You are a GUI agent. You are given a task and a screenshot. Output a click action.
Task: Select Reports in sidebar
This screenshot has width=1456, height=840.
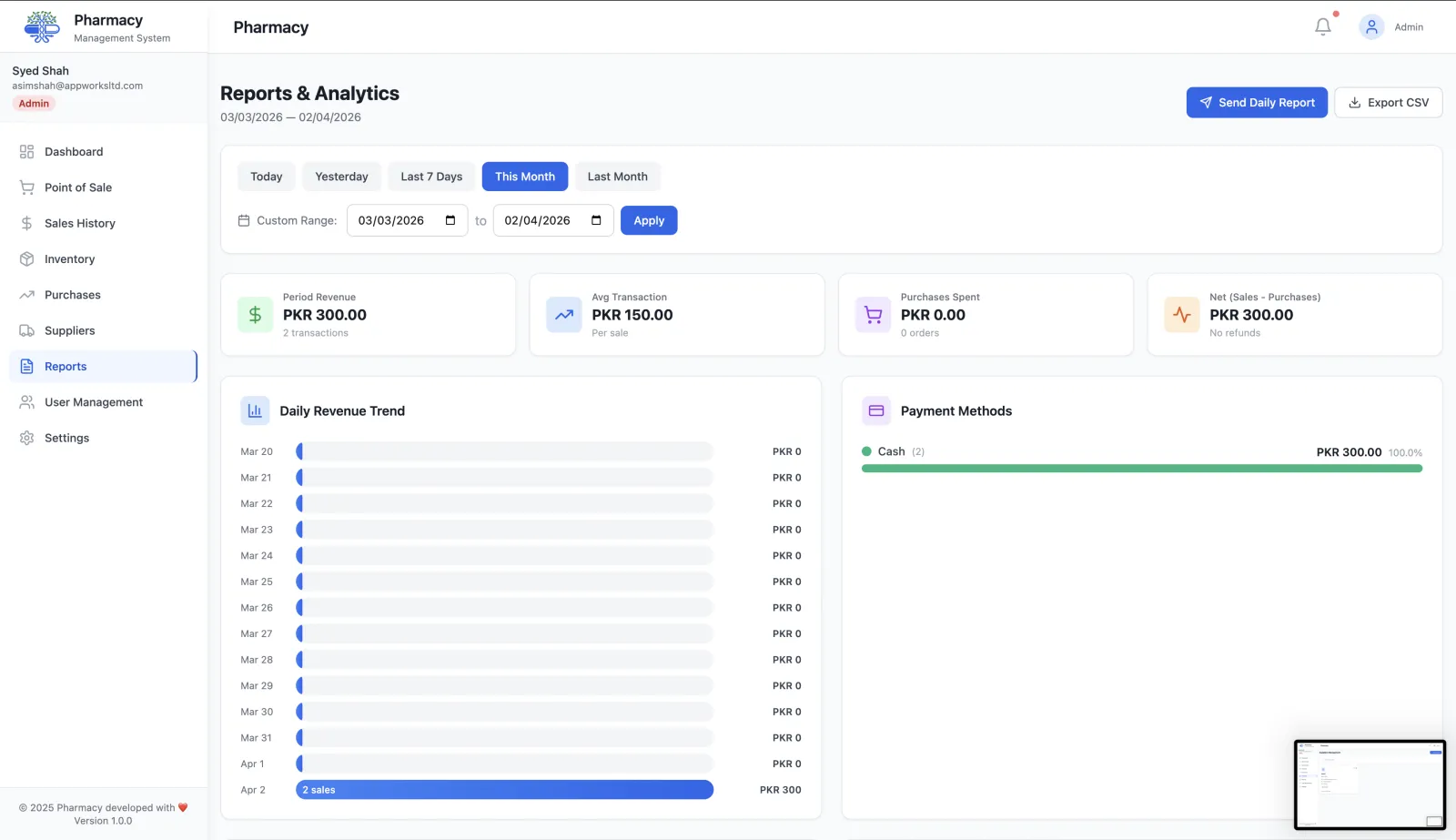tap(103, 367)
